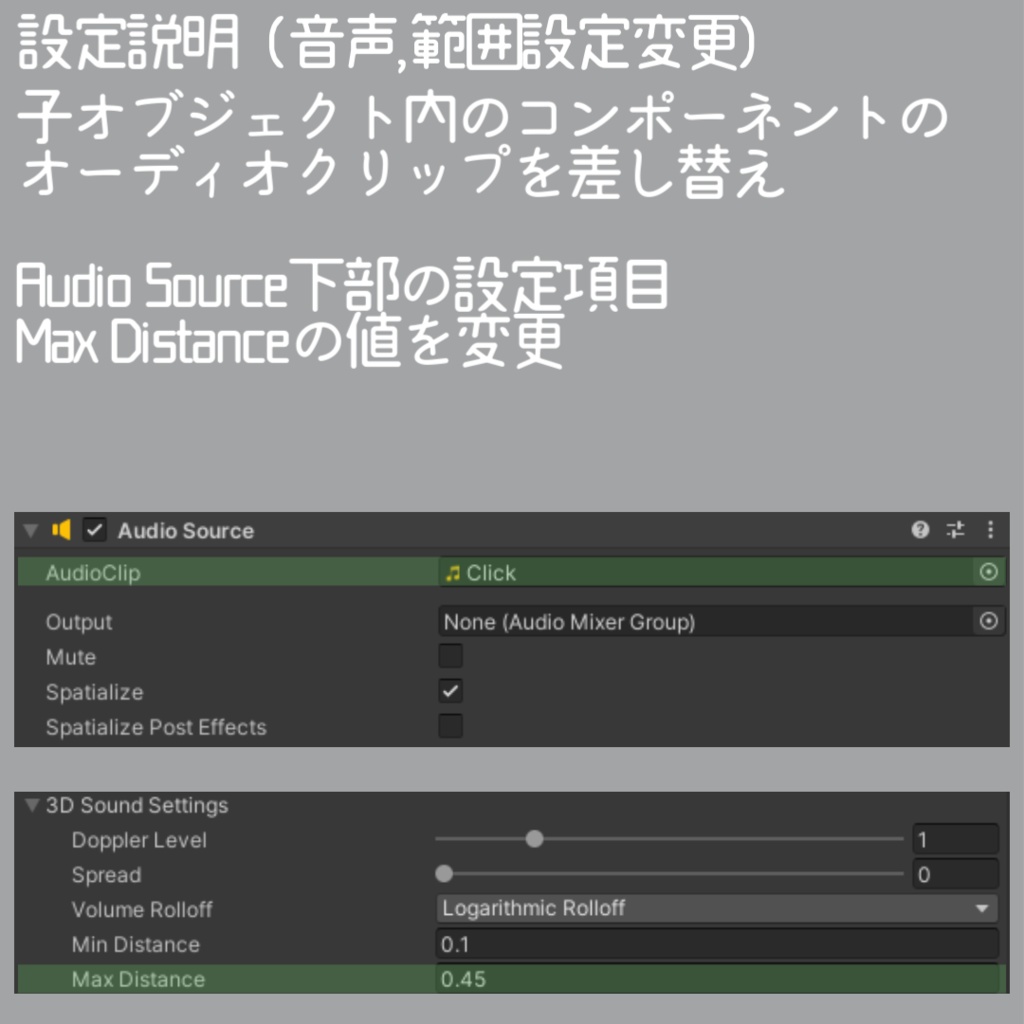Viewport: 1024px width, 1024px height.
Task: Open the Audio Source help documentation icon
Action: pos(919,531)
